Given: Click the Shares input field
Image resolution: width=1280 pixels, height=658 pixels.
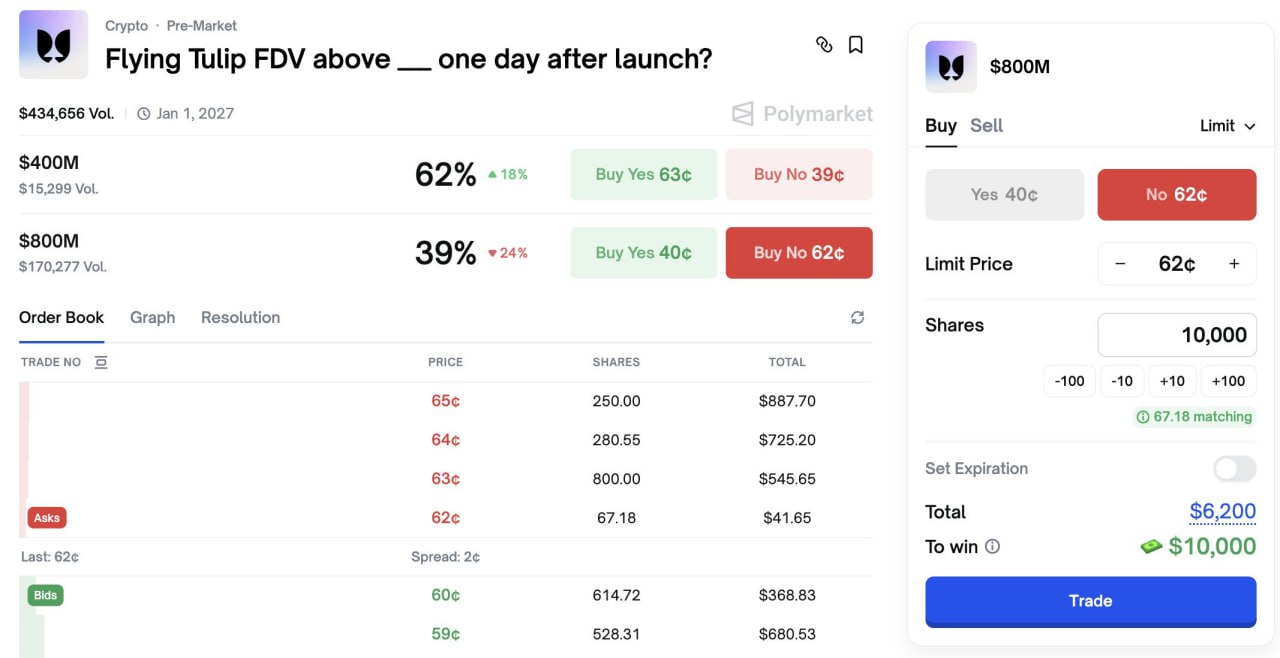Looking at the screenshot, I should (1177, 335).
